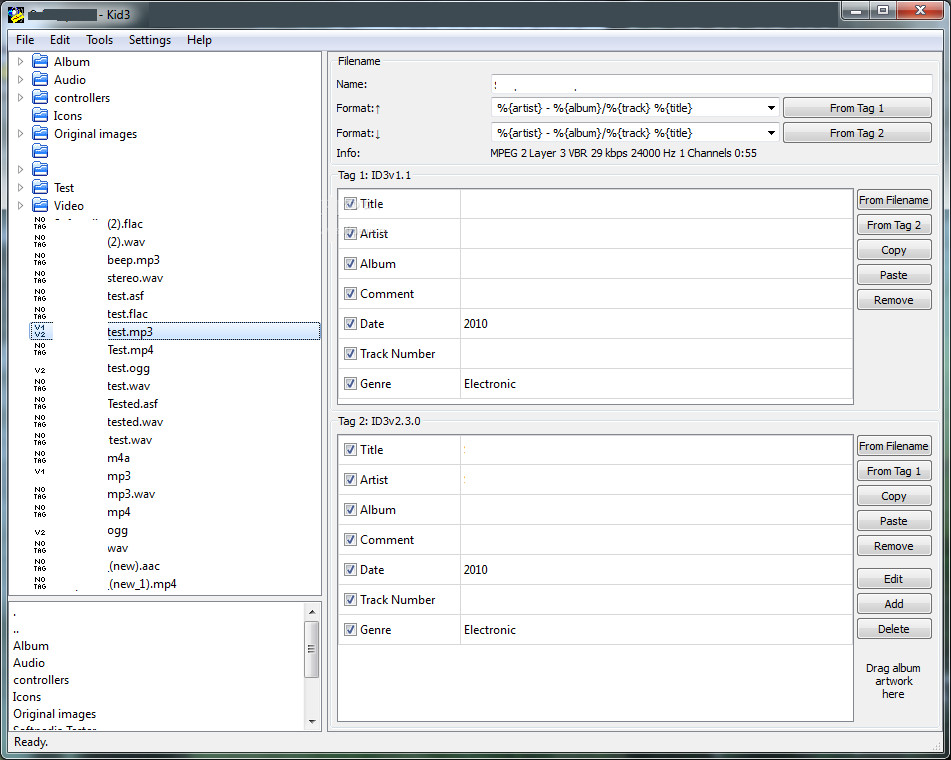The width and height of the screenshot is (951, 760).
Task: Open the Settings menu
Action: point(150,40)
